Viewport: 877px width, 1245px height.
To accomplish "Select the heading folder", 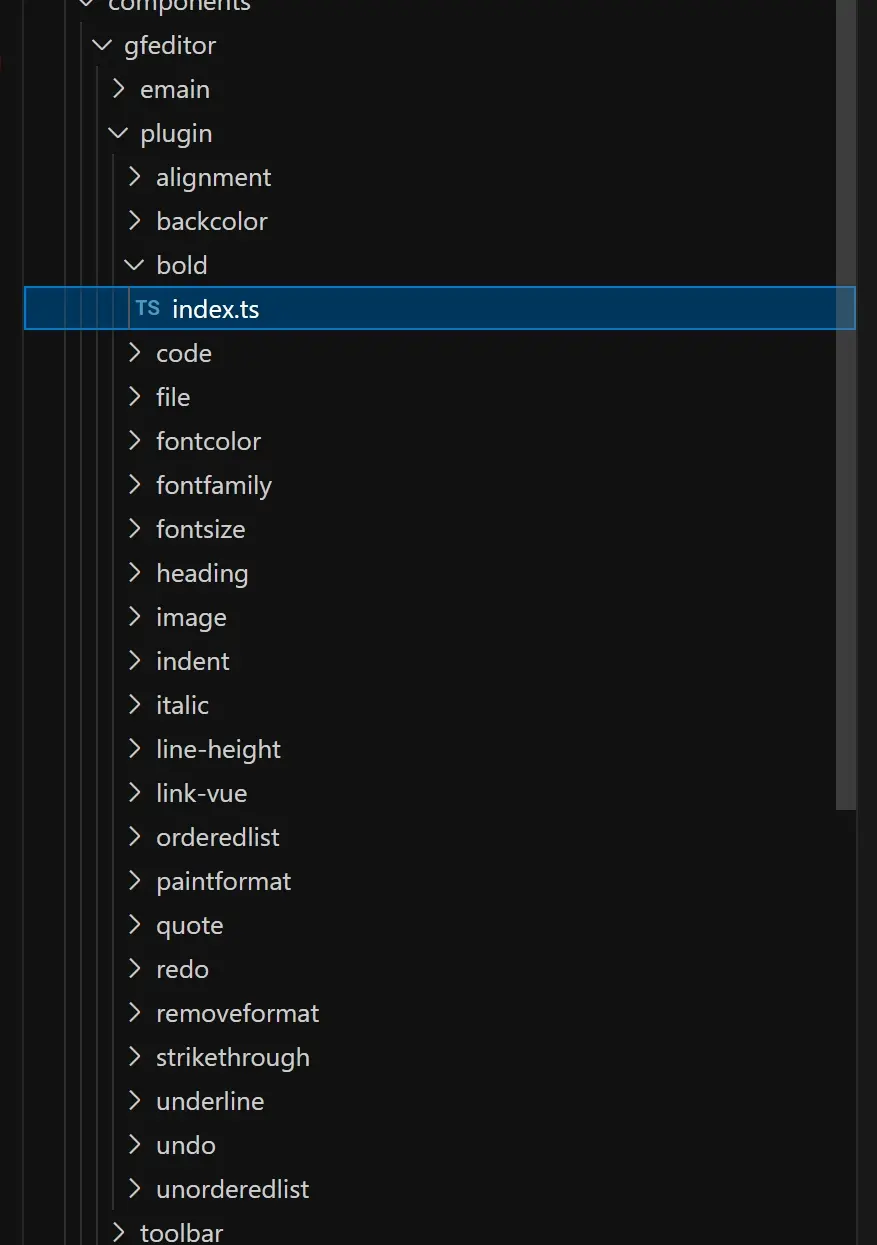I will (x=202, y=574).
